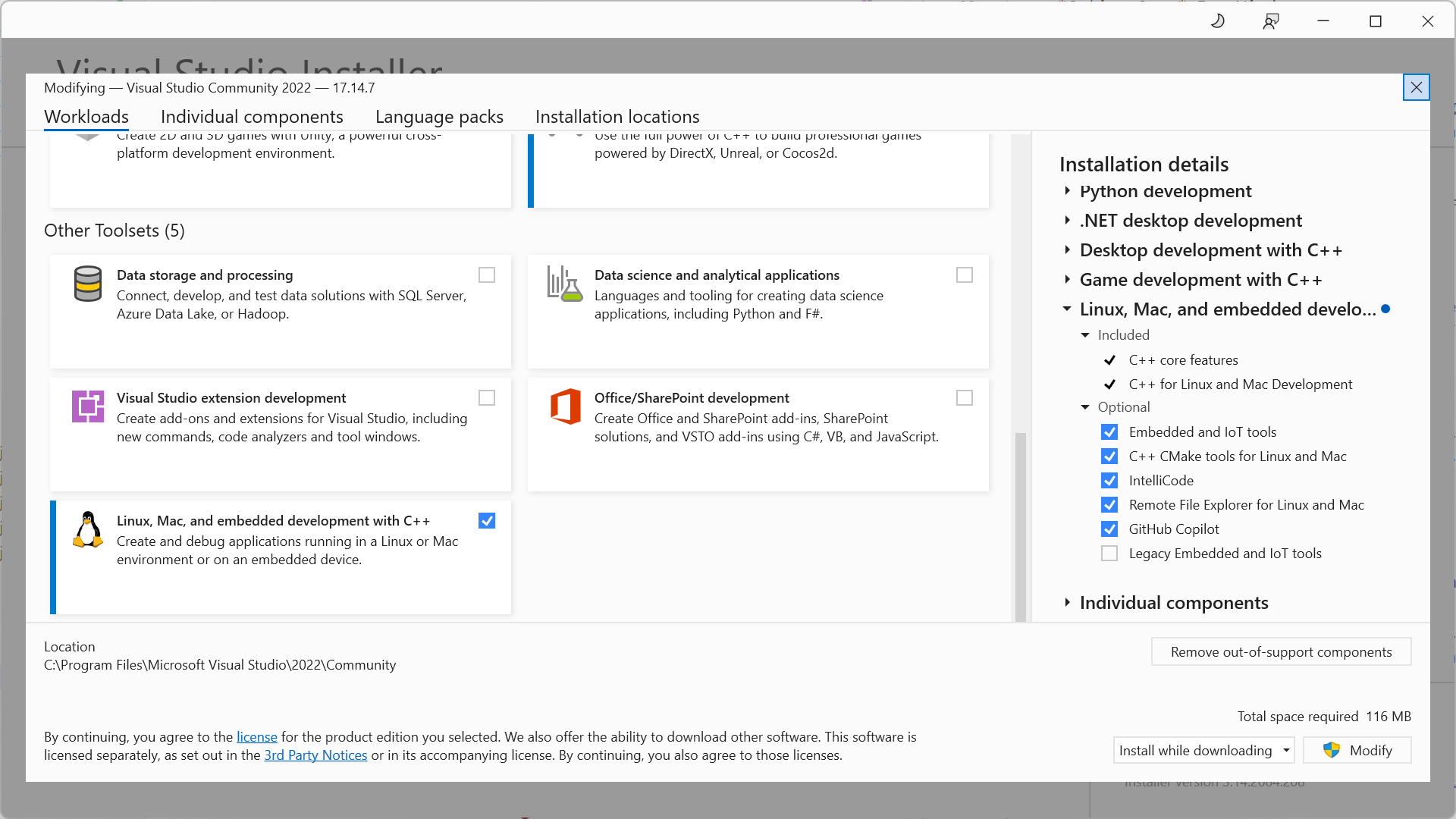Expand Python development details
The image size is (1456, 819).
coord(1067,191)
